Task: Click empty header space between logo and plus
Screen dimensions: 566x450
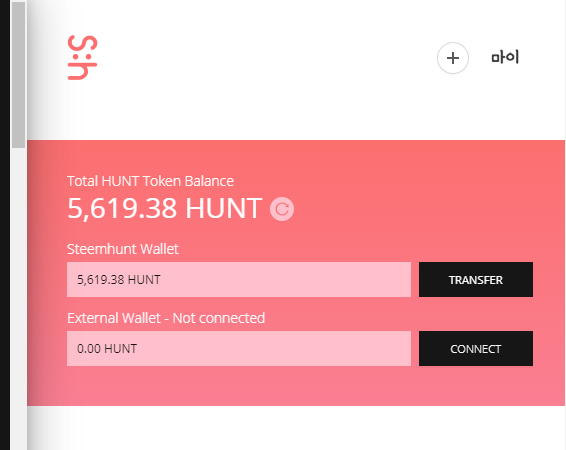Action: point(267,58)
